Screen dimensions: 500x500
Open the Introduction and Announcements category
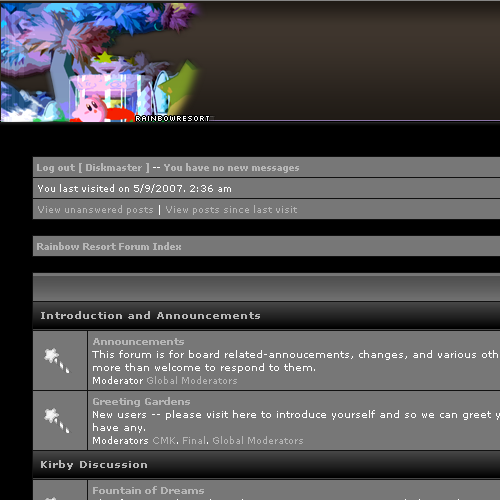[150, 315]
